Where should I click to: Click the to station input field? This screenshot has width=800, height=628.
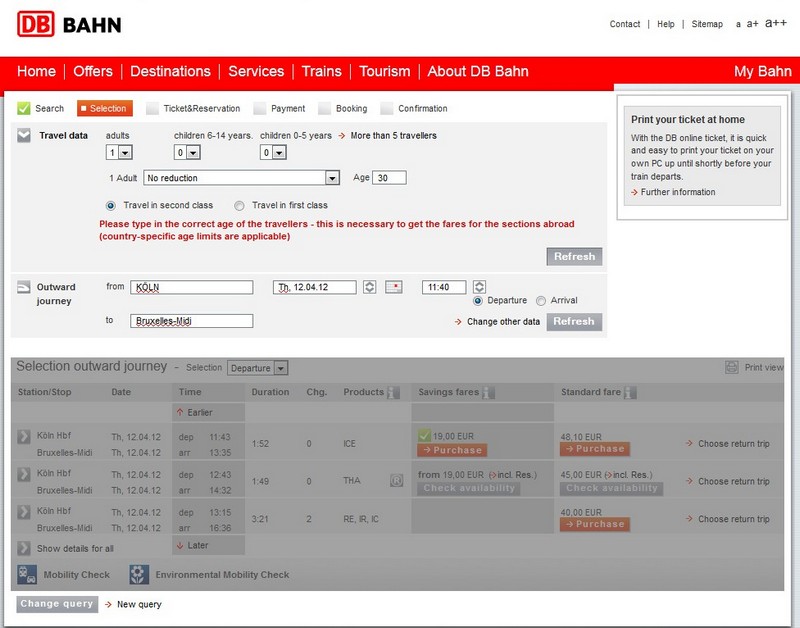click(191, 321)
